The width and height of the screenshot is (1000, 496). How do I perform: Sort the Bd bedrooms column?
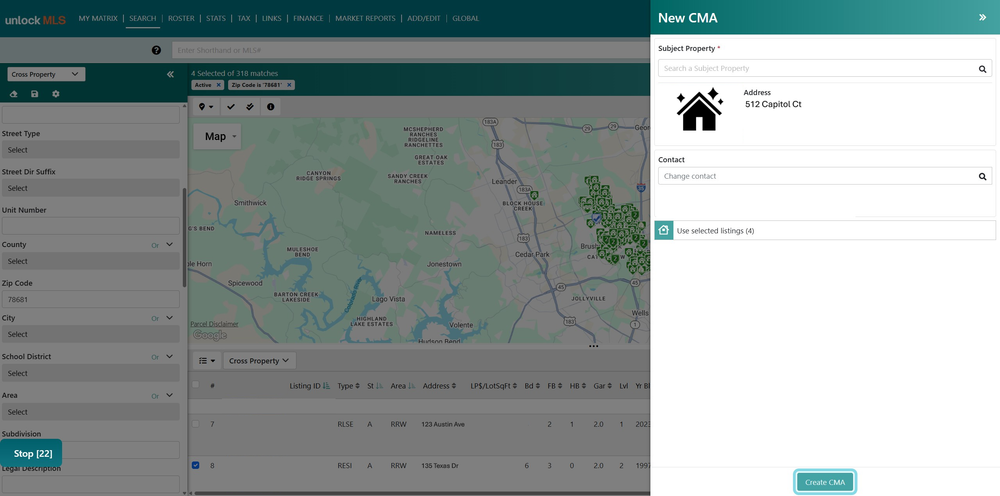tap(538, 386)
